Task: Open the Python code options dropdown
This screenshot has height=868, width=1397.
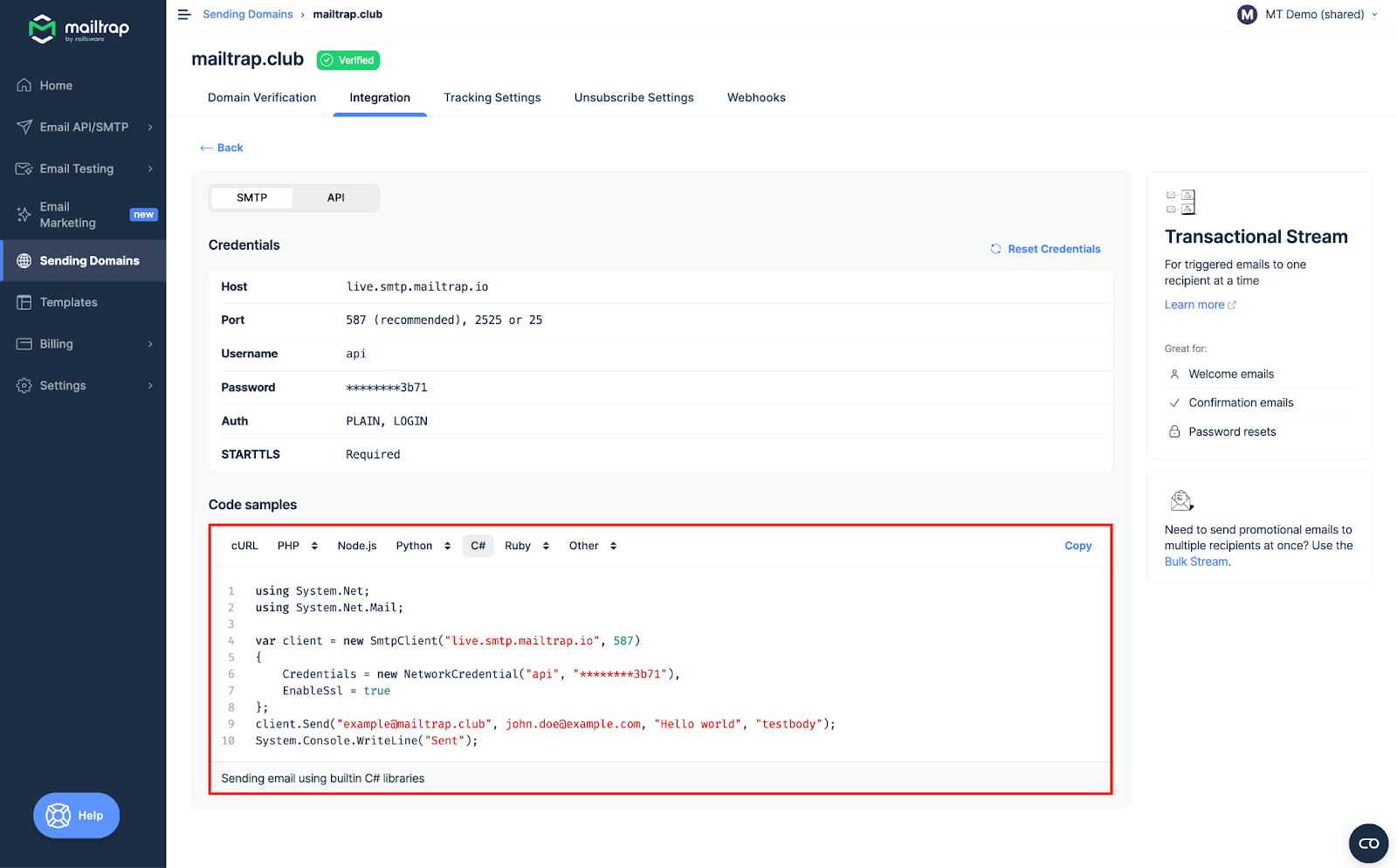Action: pos(423,546)
